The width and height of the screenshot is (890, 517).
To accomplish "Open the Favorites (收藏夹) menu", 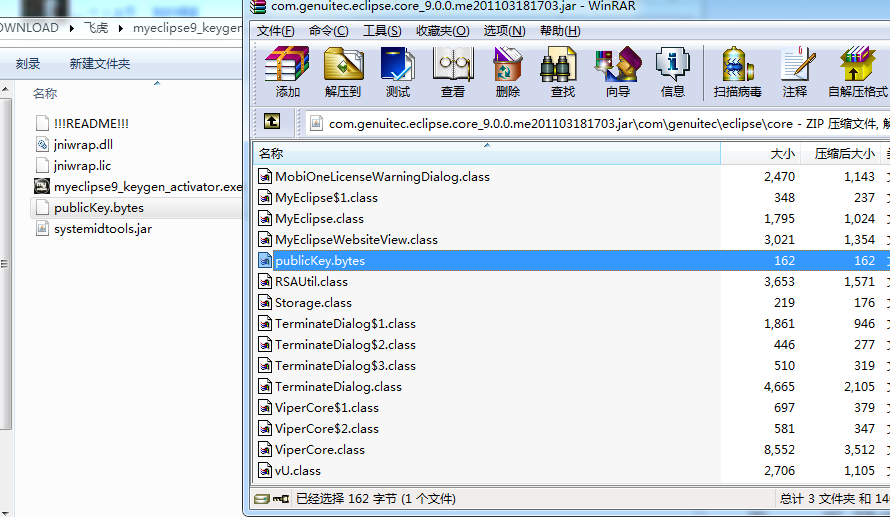I will coord(442,31).
